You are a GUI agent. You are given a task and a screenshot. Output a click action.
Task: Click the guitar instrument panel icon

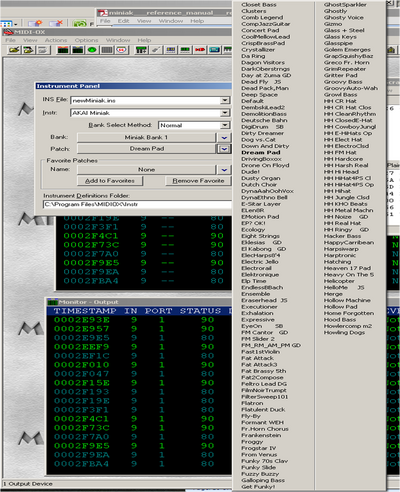click(156, 50)
